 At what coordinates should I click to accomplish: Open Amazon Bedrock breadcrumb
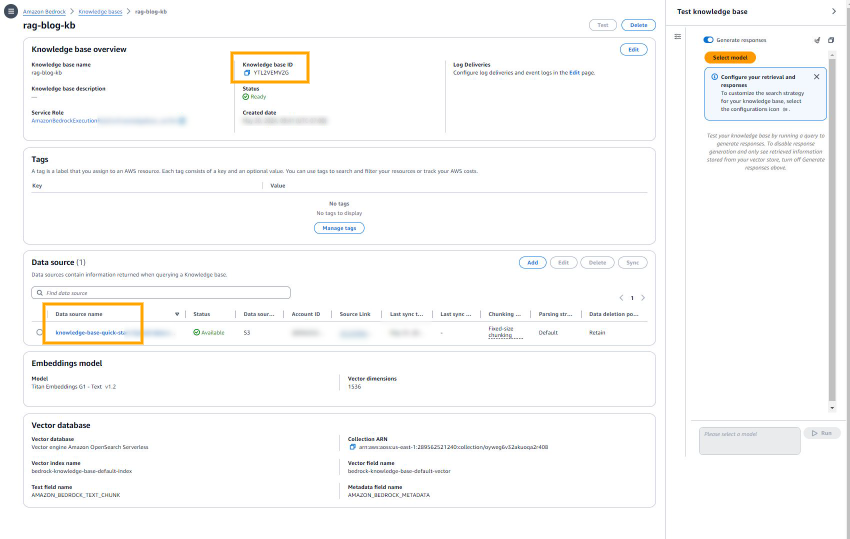(x=44, y=11)
